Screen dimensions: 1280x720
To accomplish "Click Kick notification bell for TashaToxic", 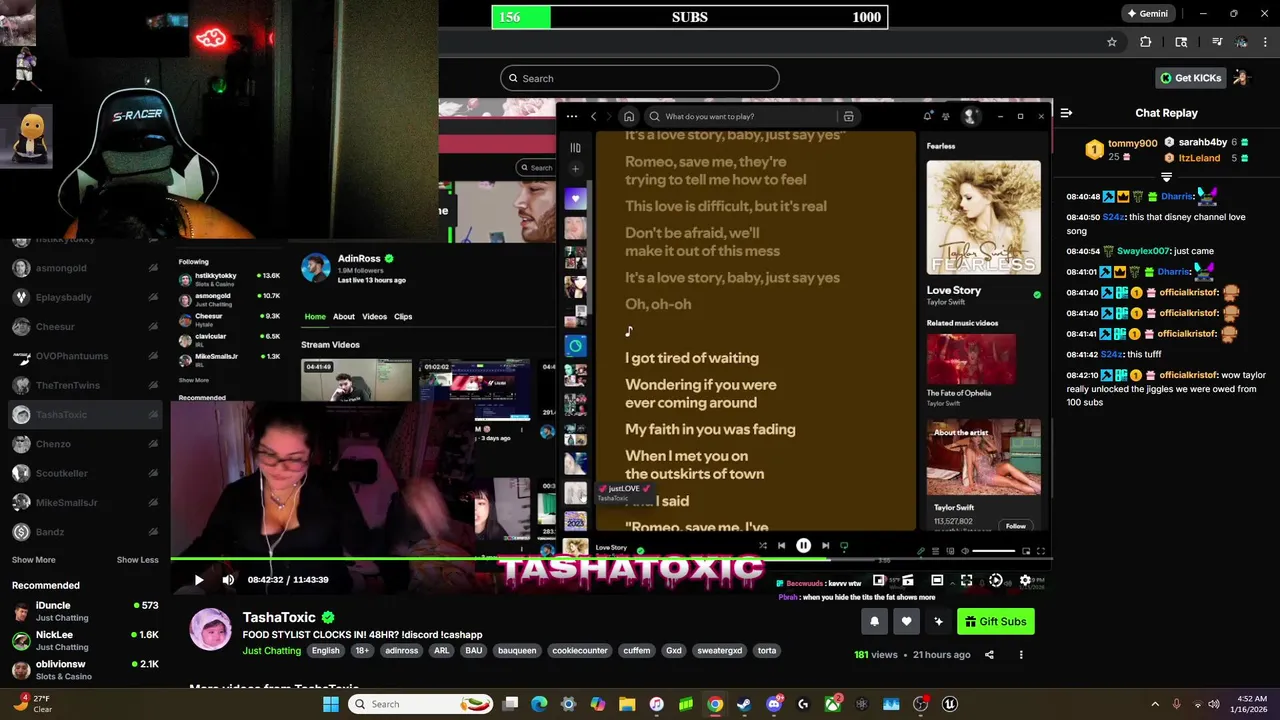I will pos(874,621).
